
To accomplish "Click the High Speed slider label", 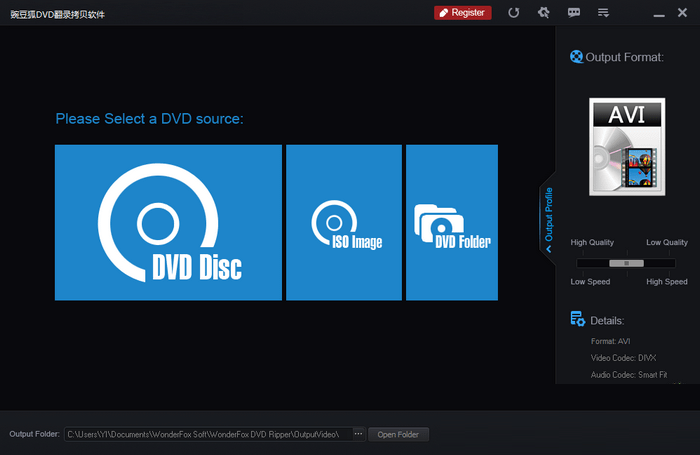I will tap(666, 282).
